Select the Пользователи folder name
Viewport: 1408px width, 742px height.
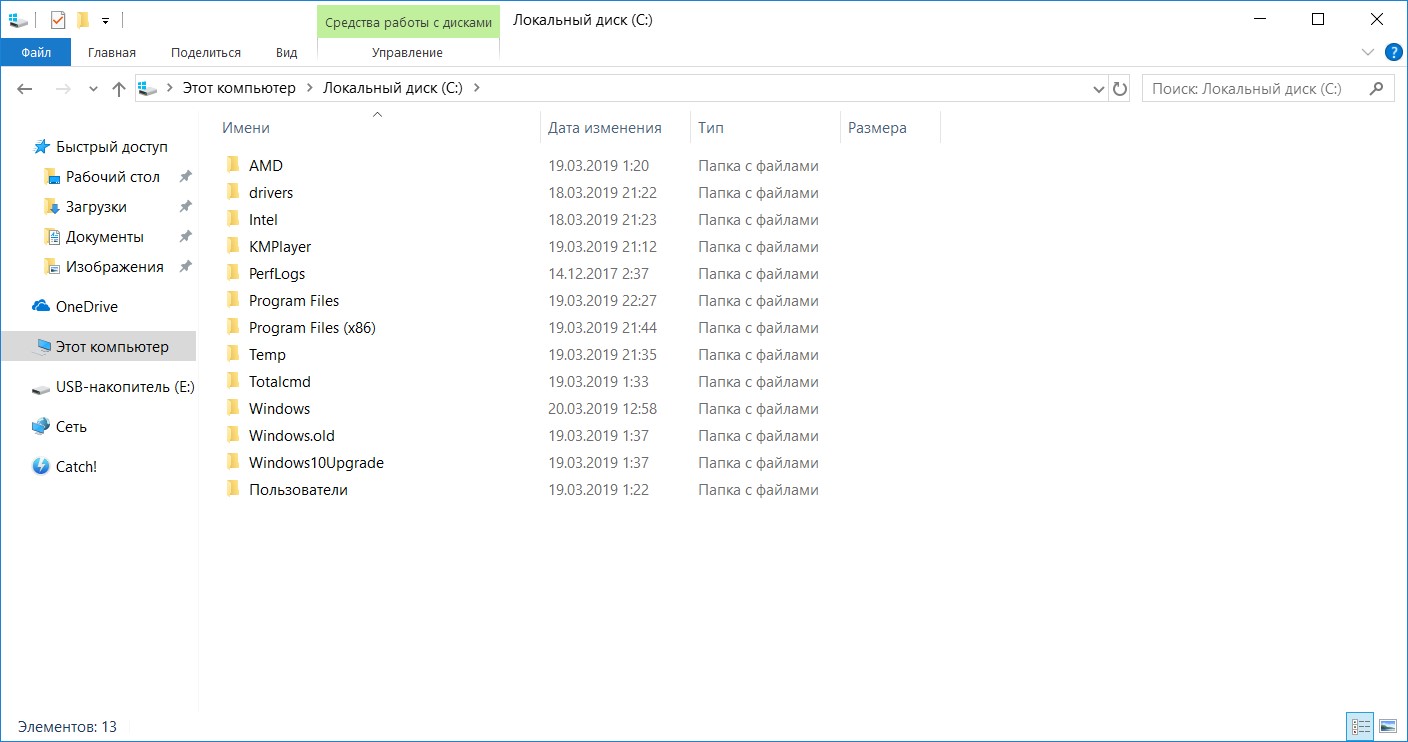point(298,490)
